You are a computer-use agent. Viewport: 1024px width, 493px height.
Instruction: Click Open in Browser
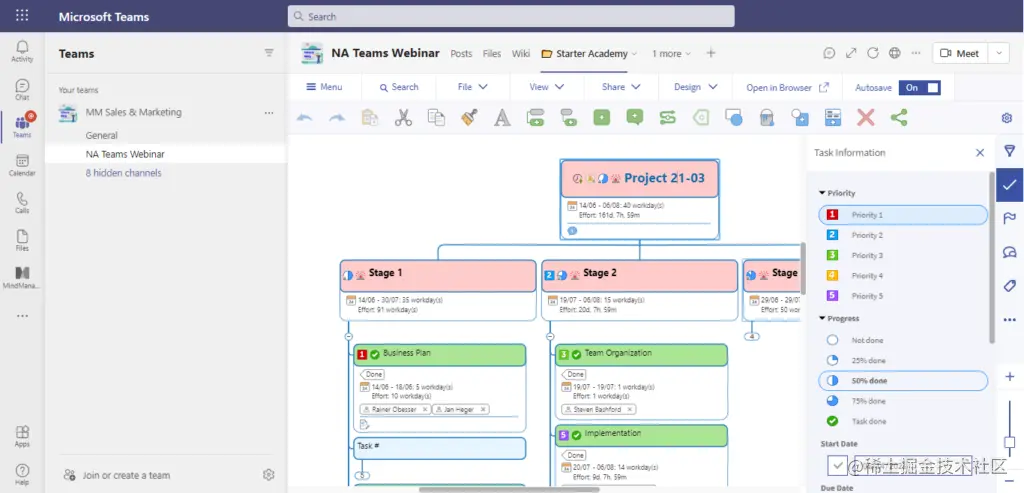[x=788, y=87]
